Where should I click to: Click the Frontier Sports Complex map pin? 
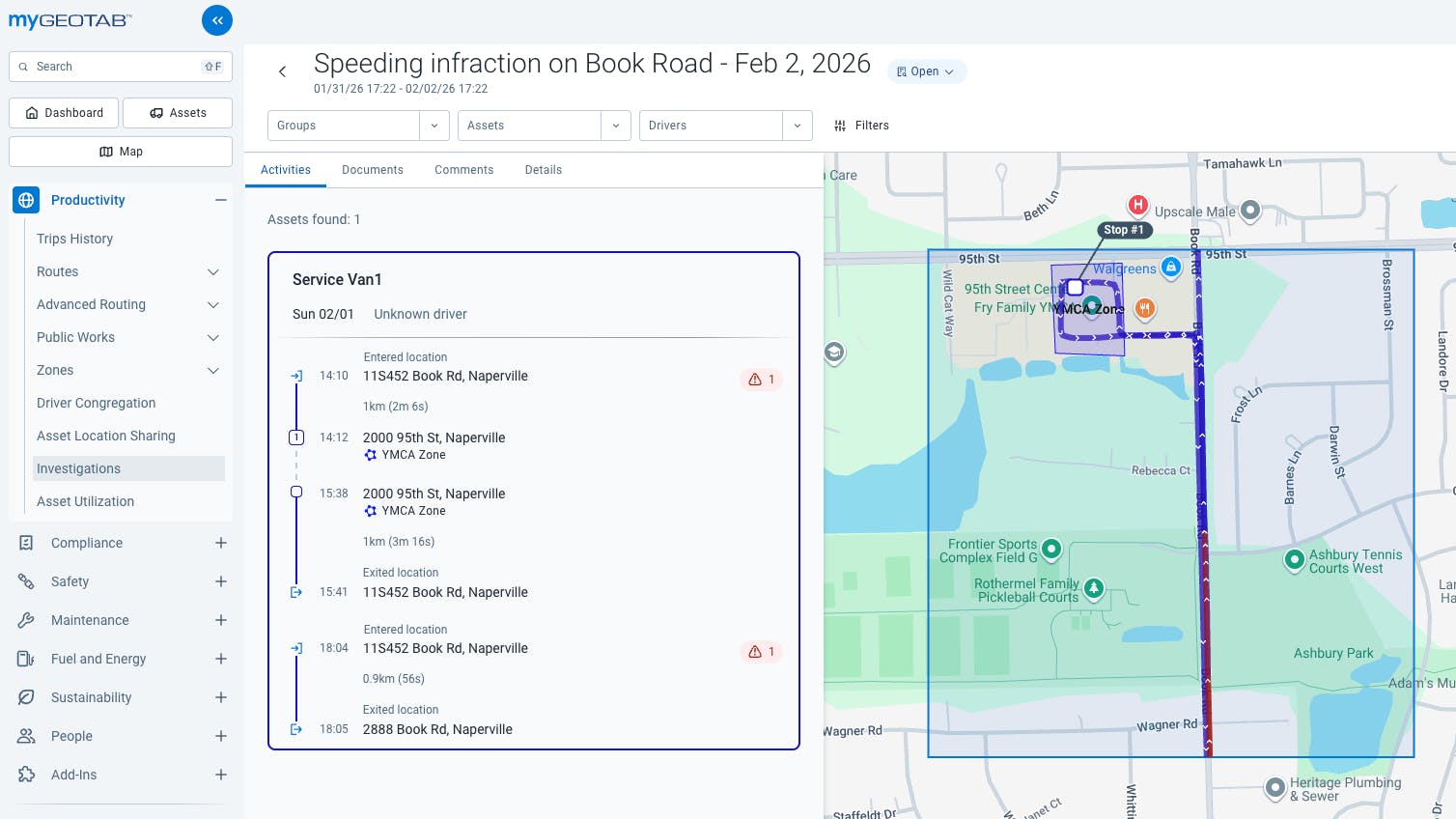coord(1051,550)
